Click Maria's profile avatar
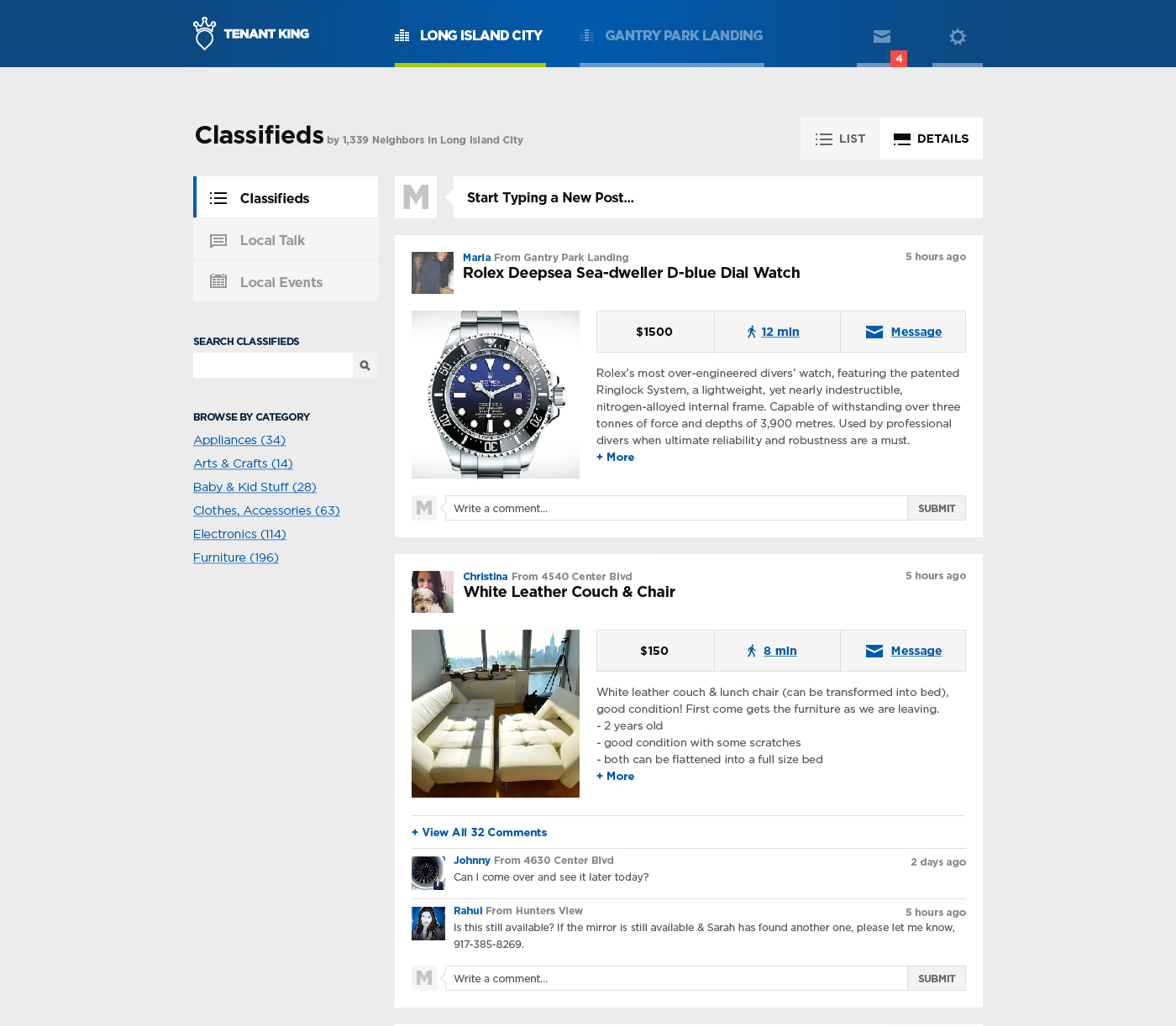1176x1026 pixels. pyautogui.click(x=433, y=273)
